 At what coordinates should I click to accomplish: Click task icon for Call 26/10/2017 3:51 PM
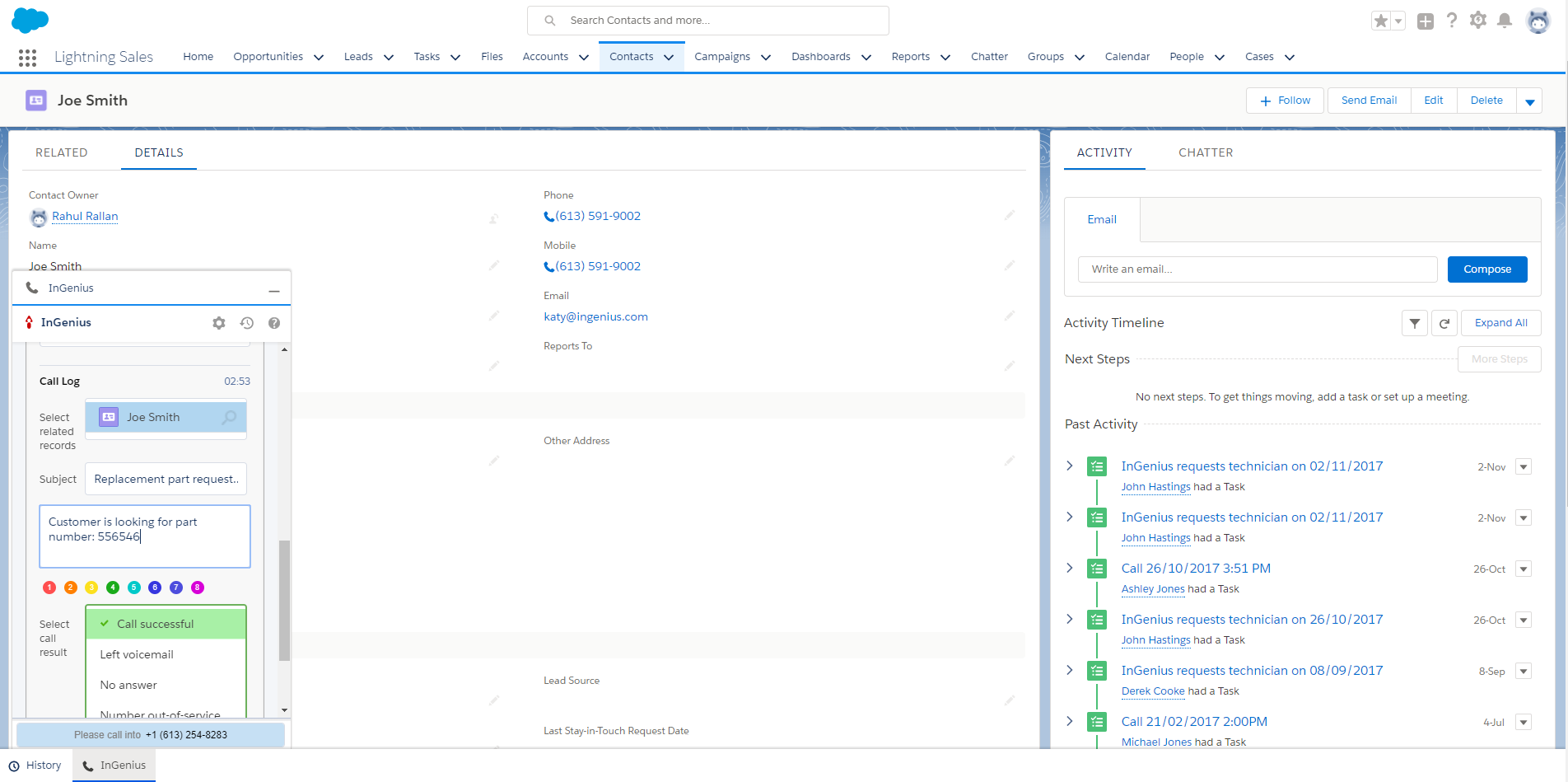point(1097,569)
